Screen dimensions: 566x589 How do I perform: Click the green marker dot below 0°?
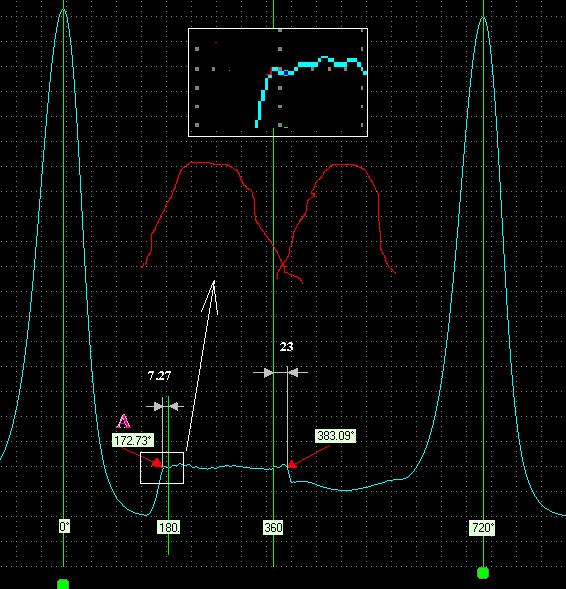point(63,584)
